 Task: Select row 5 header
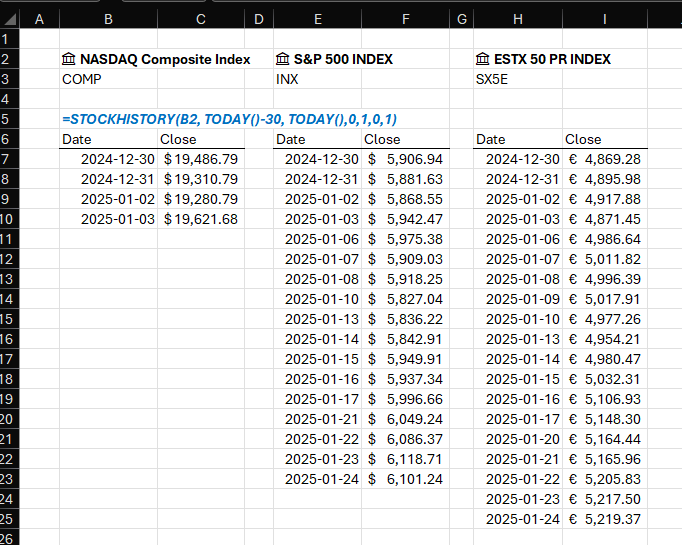pyautogui.click(x=10, y=119)
